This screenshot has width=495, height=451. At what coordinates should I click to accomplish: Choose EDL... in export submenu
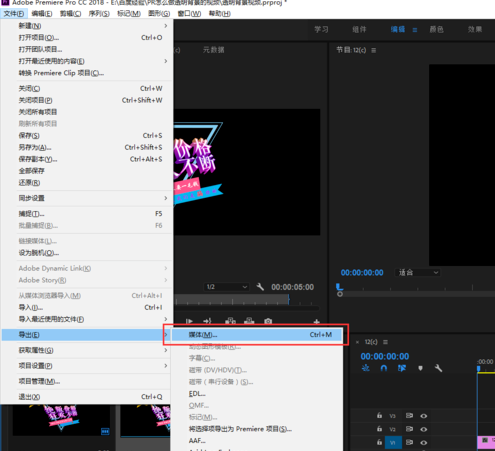coord(257,394)
